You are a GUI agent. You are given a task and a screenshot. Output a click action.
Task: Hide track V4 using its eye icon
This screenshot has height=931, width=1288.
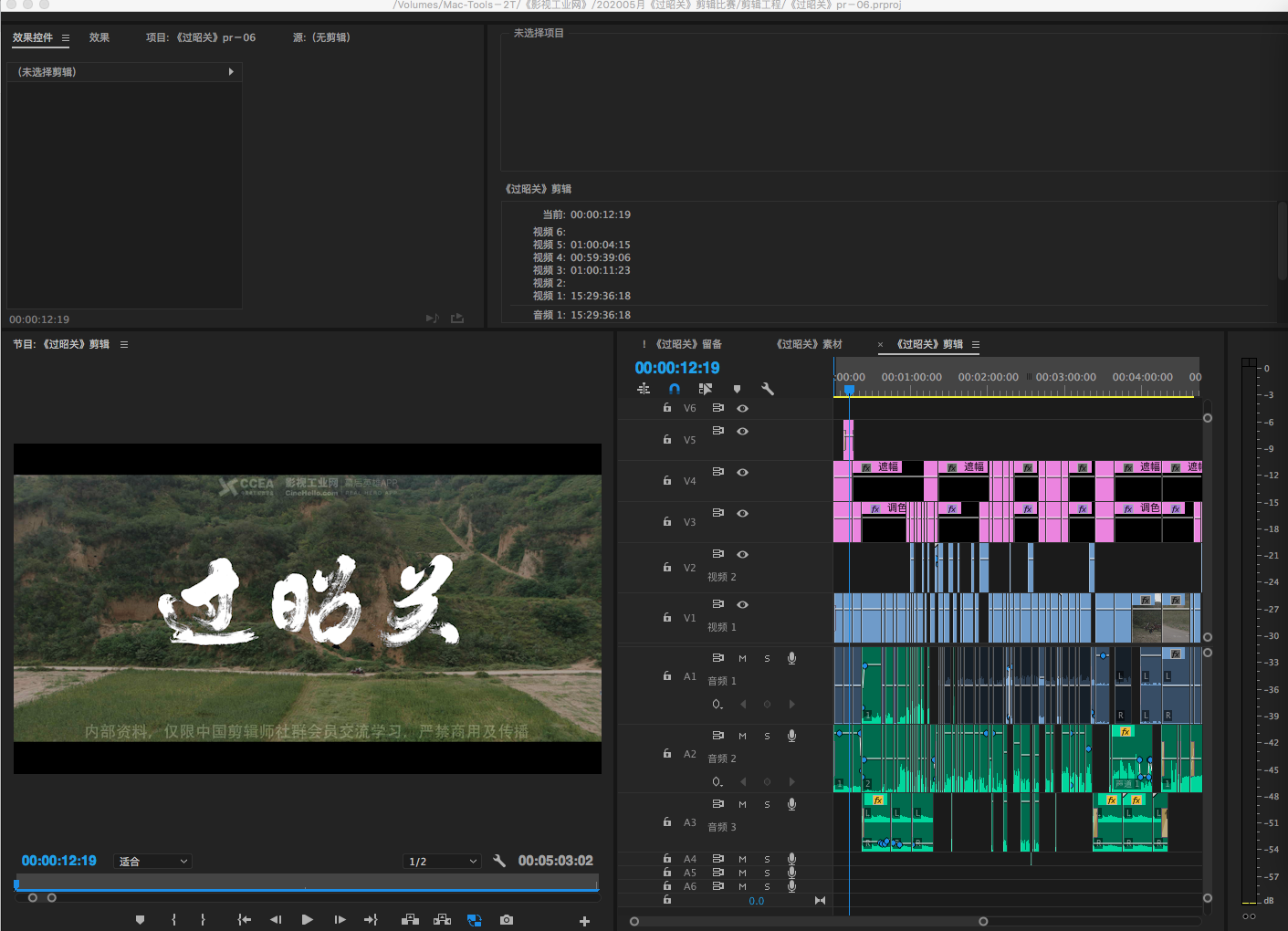(742, 472)
